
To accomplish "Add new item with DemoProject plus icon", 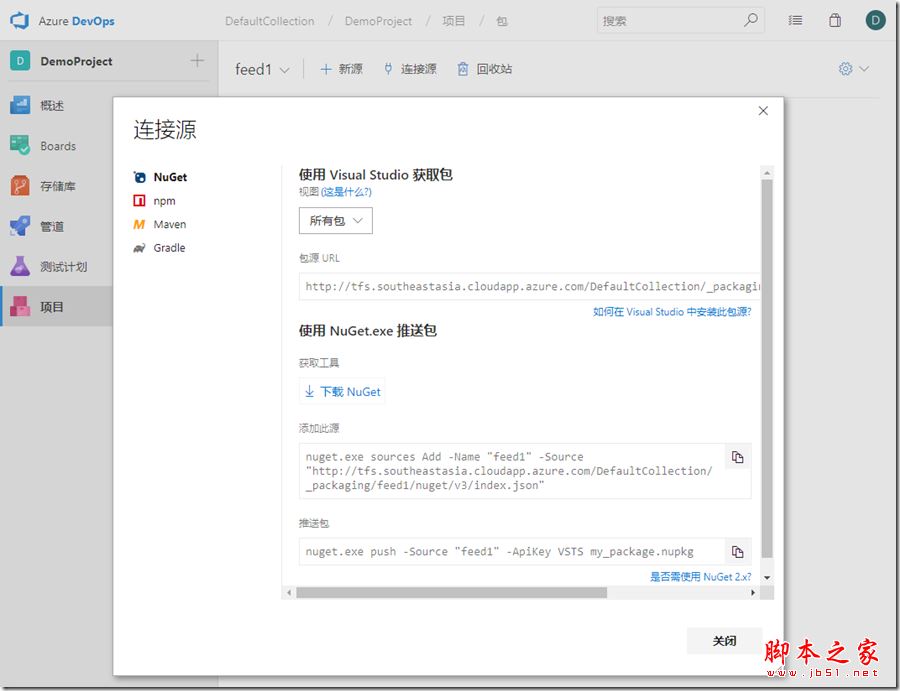I will (x=197, y=60).
